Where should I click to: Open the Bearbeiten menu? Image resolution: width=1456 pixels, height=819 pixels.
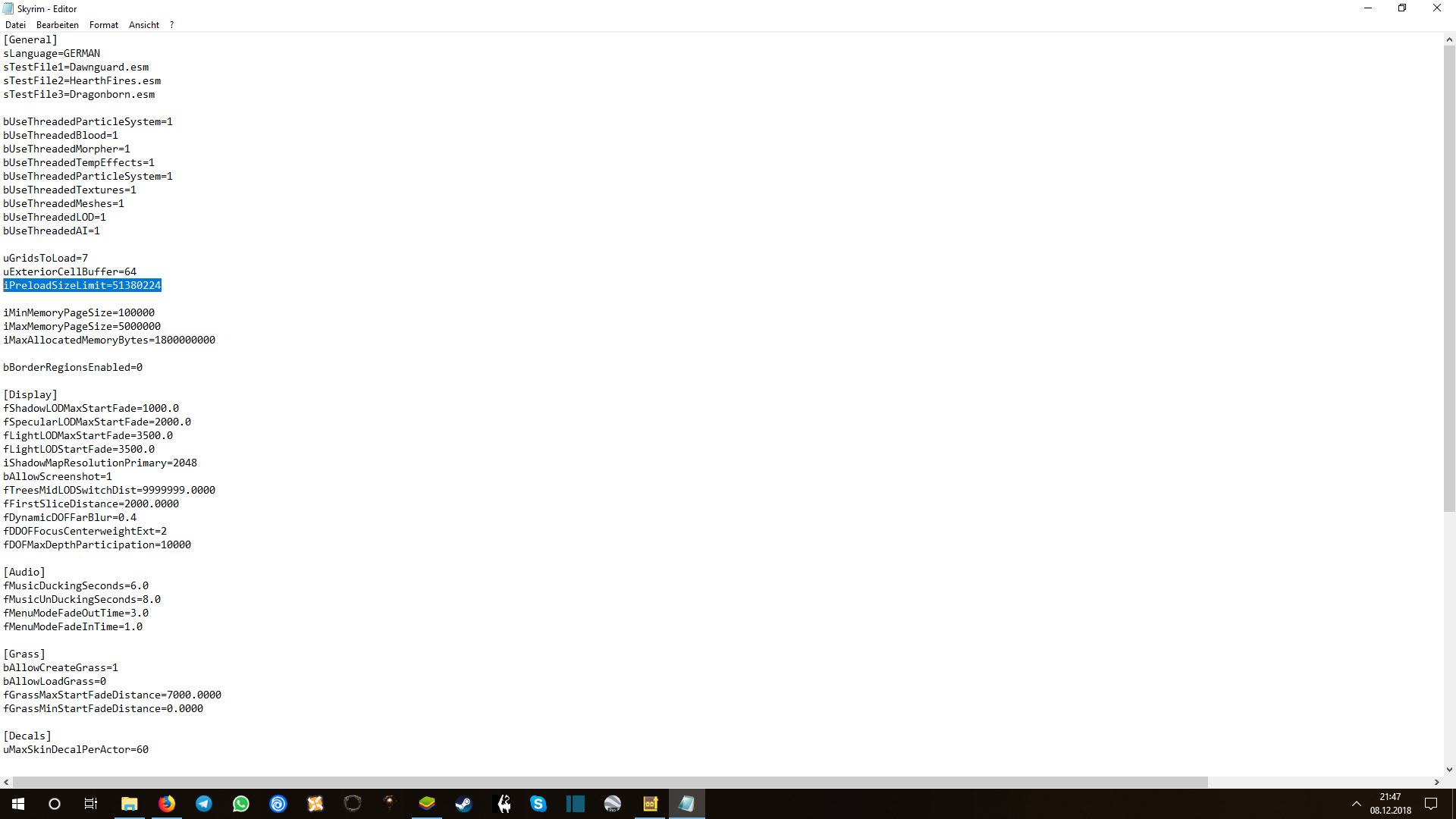coord(57,24)
